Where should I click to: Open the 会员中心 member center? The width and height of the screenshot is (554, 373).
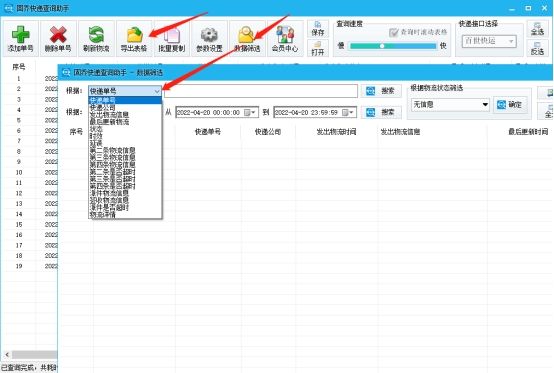point(285,38)
